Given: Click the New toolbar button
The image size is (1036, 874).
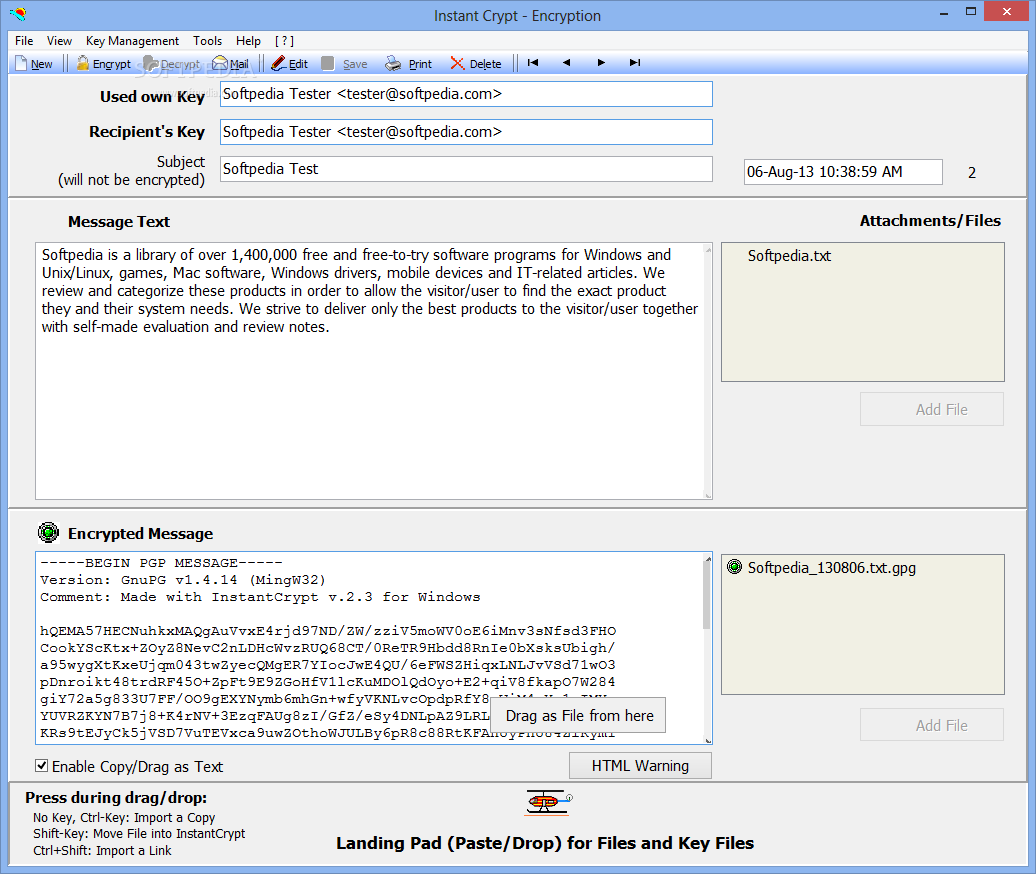Looking at the screenshot, I should (34, 63).
